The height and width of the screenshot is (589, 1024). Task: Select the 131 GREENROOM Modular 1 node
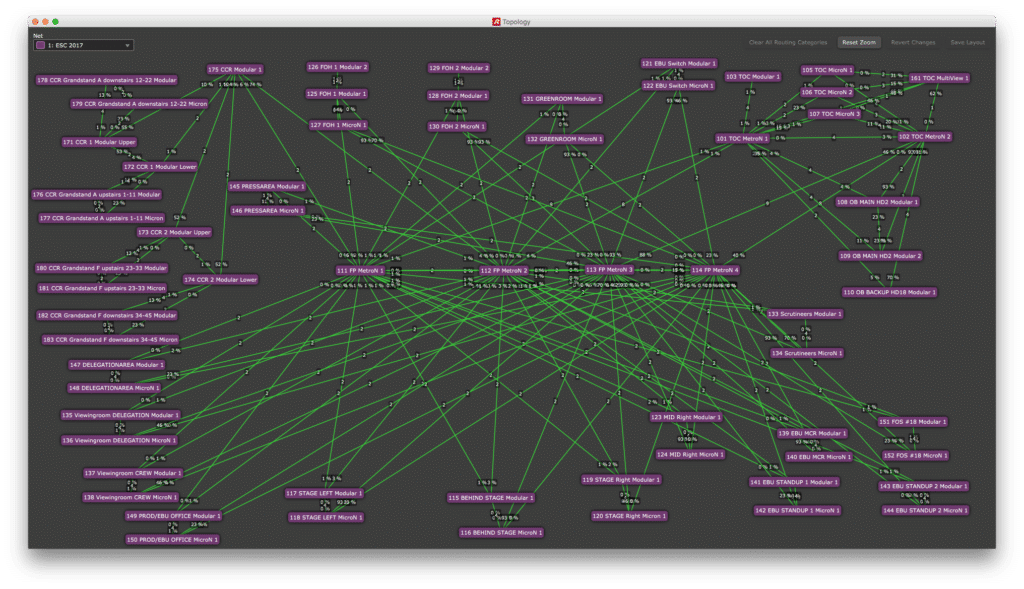coord(561,99)
